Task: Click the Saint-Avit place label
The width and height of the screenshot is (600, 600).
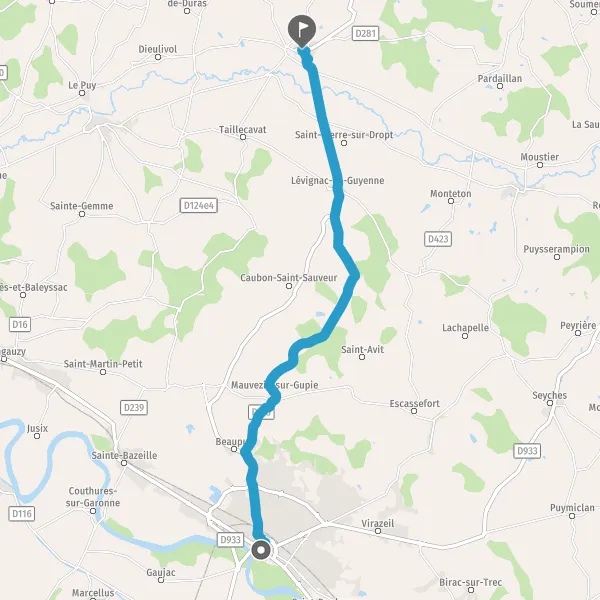Action: (x=362, y=349)
